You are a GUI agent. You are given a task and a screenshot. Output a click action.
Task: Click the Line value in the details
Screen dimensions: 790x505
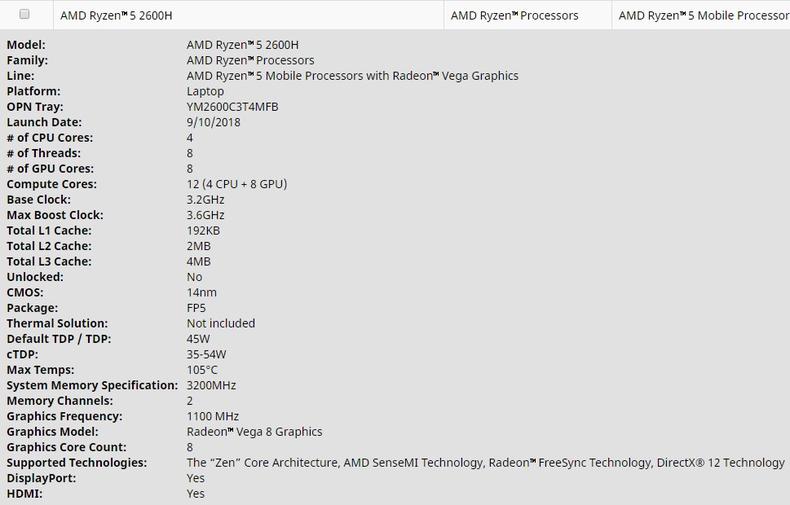[x=352, y=76]
